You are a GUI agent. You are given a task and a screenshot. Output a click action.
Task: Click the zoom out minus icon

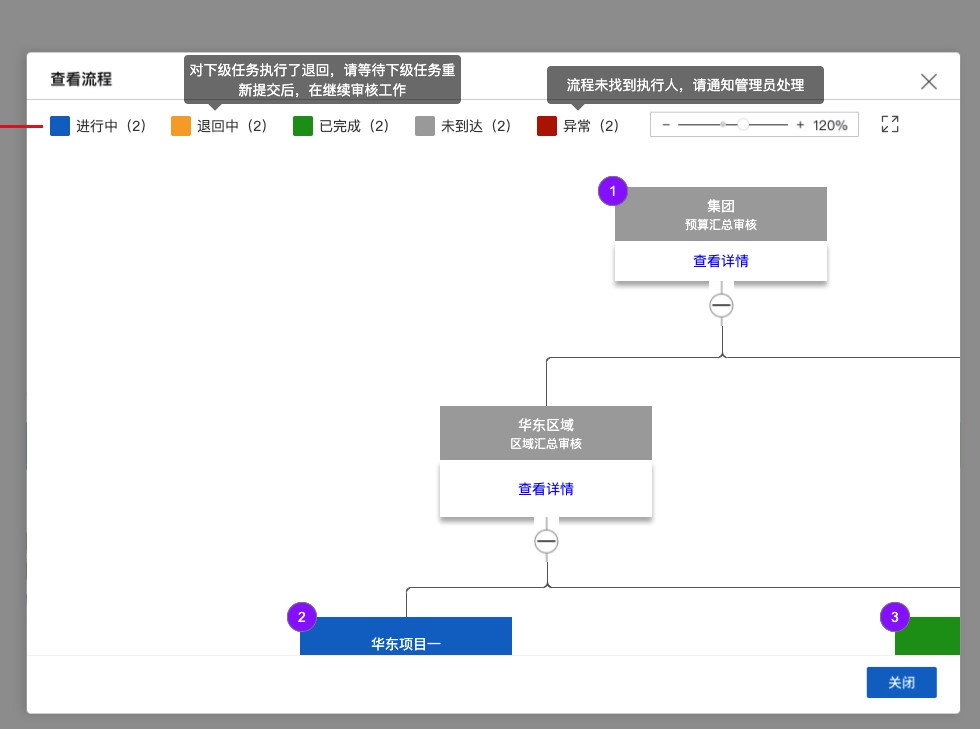click(x=667, y=125)
